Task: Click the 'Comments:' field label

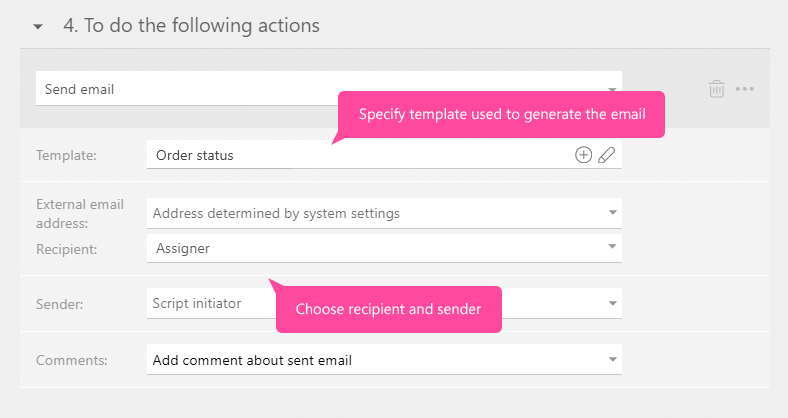Action: [x=71, y=360]
